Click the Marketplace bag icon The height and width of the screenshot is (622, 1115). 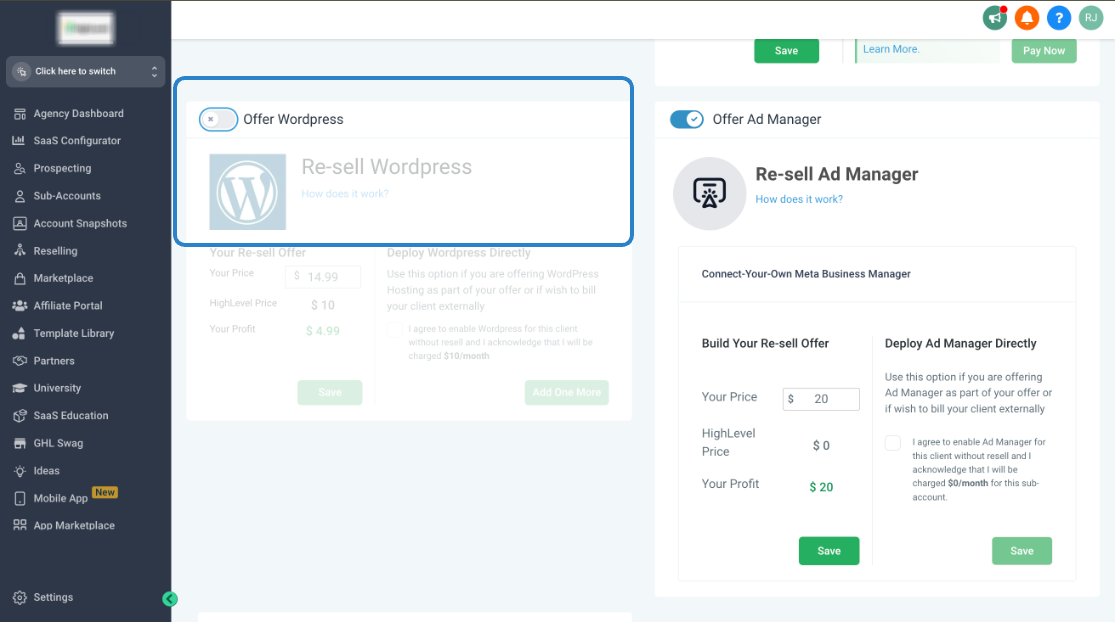(x=20, y=279)
